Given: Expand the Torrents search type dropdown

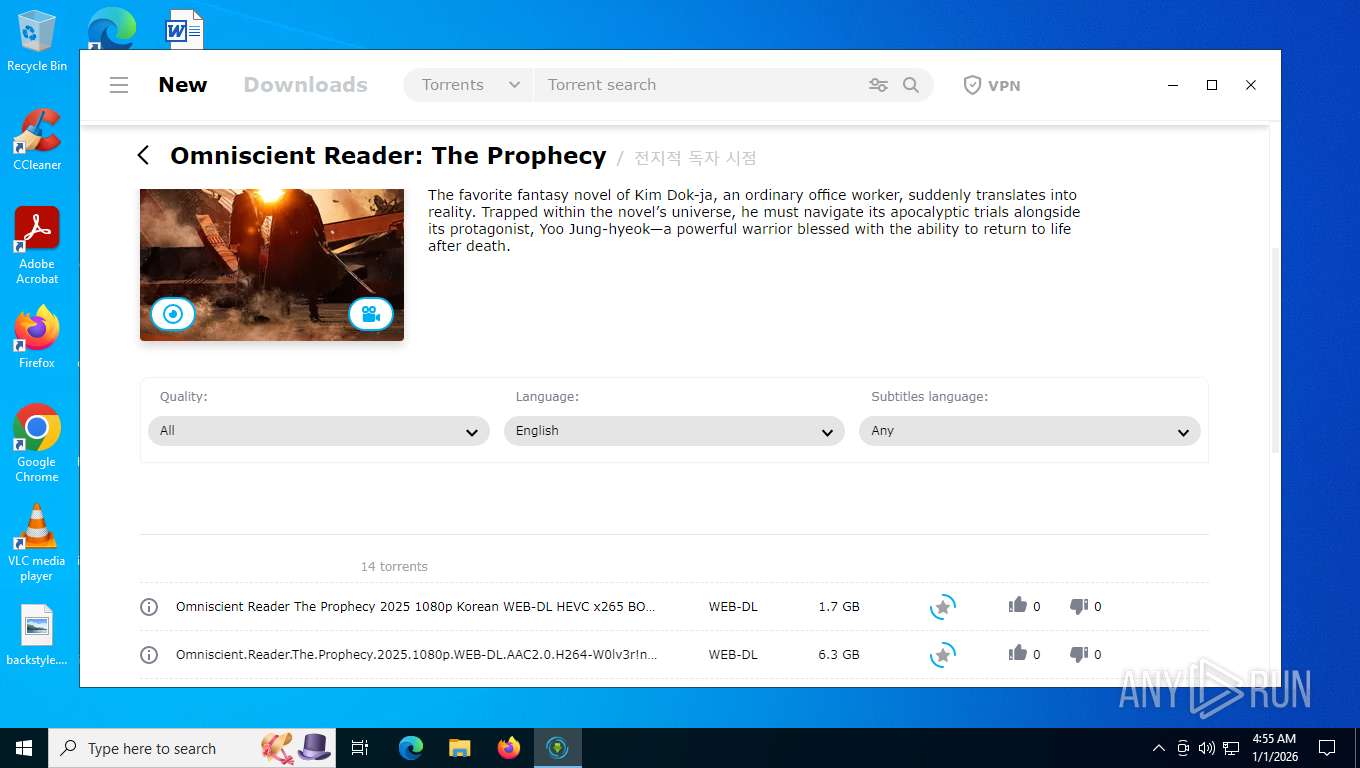Looking at the screenshot, I should point(470,85).
